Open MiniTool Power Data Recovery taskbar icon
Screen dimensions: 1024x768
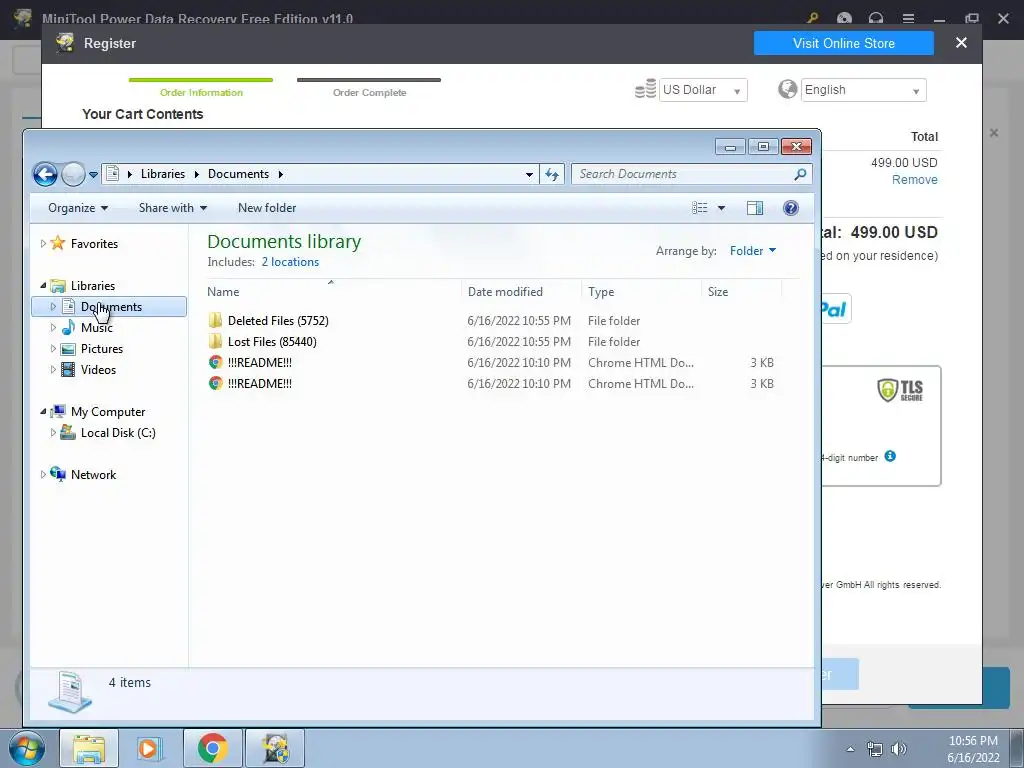[x=275, y=748]
